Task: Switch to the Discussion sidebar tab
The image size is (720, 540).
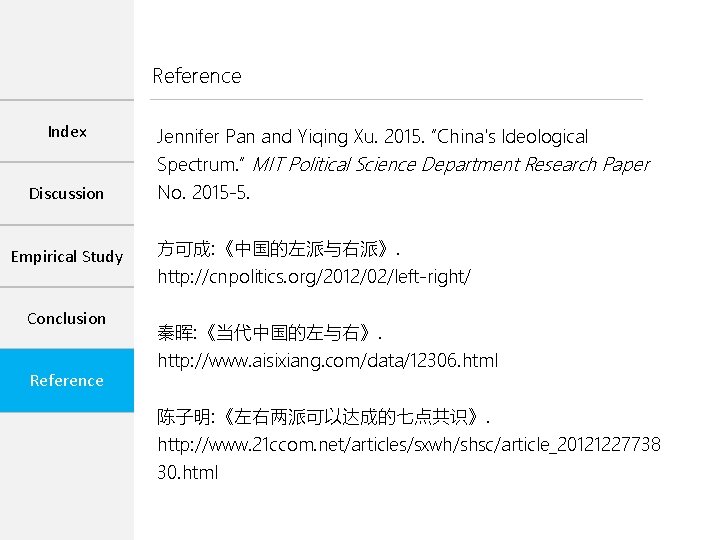Action: 66,194
